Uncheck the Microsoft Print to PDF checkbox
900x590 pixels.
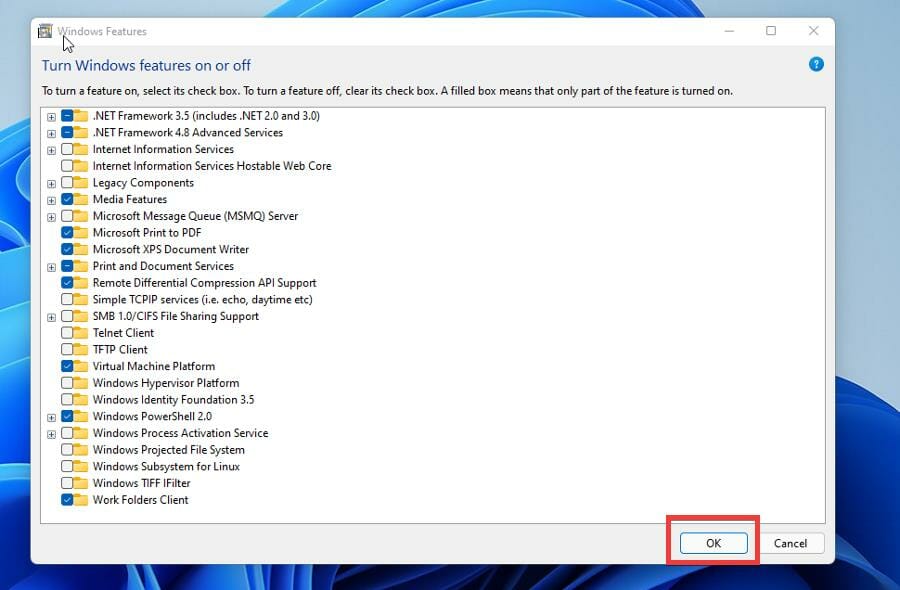tap(67, 232)
